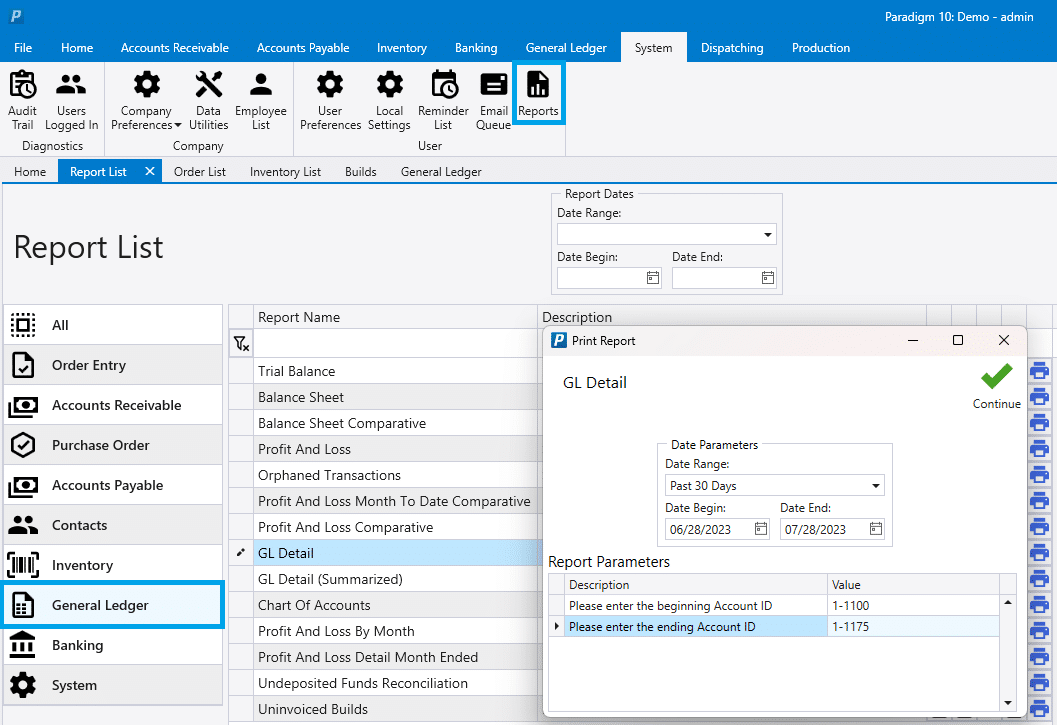This screenshot has height=725, width=1057.
Task: Select the Profit And Loss report
Action: 396,449
